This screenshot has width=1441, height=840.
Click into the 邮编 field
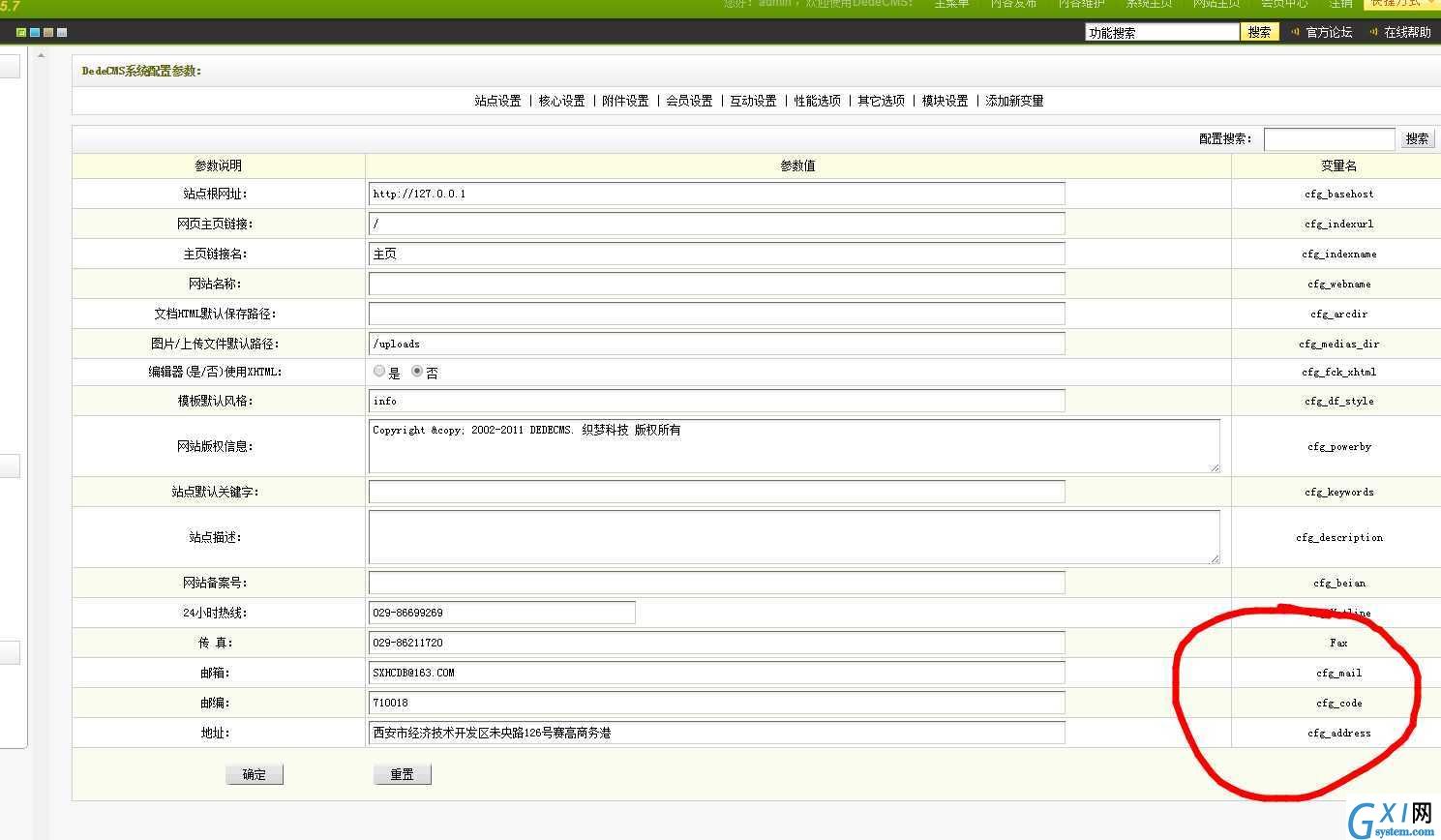[716, 703]
